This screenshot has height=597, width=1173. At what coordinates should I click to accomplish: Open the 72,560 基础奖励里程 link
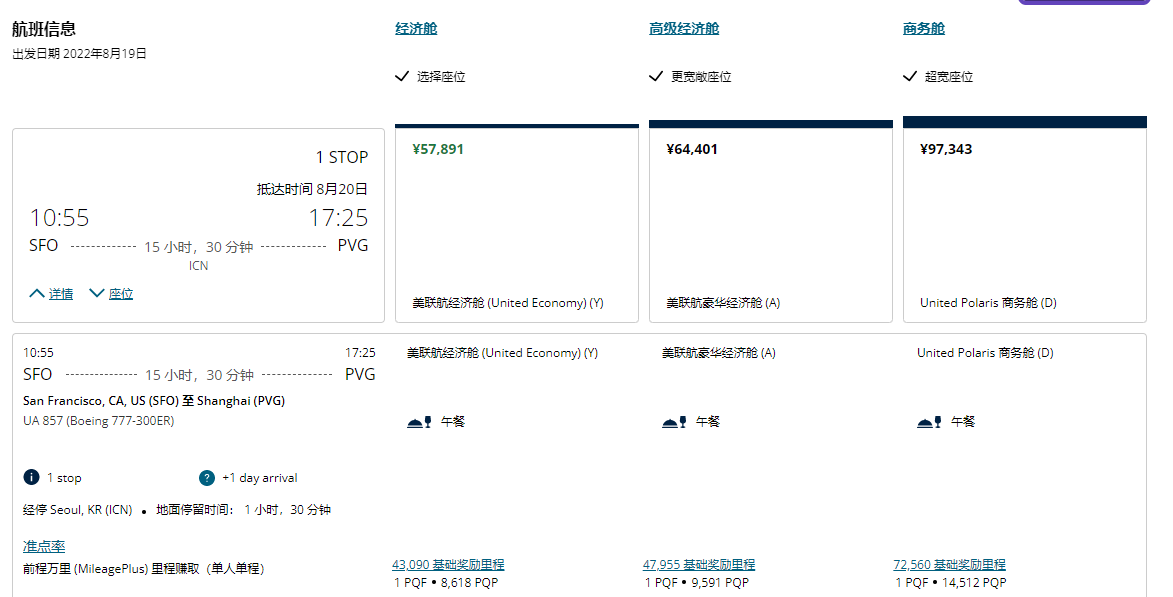949,565
